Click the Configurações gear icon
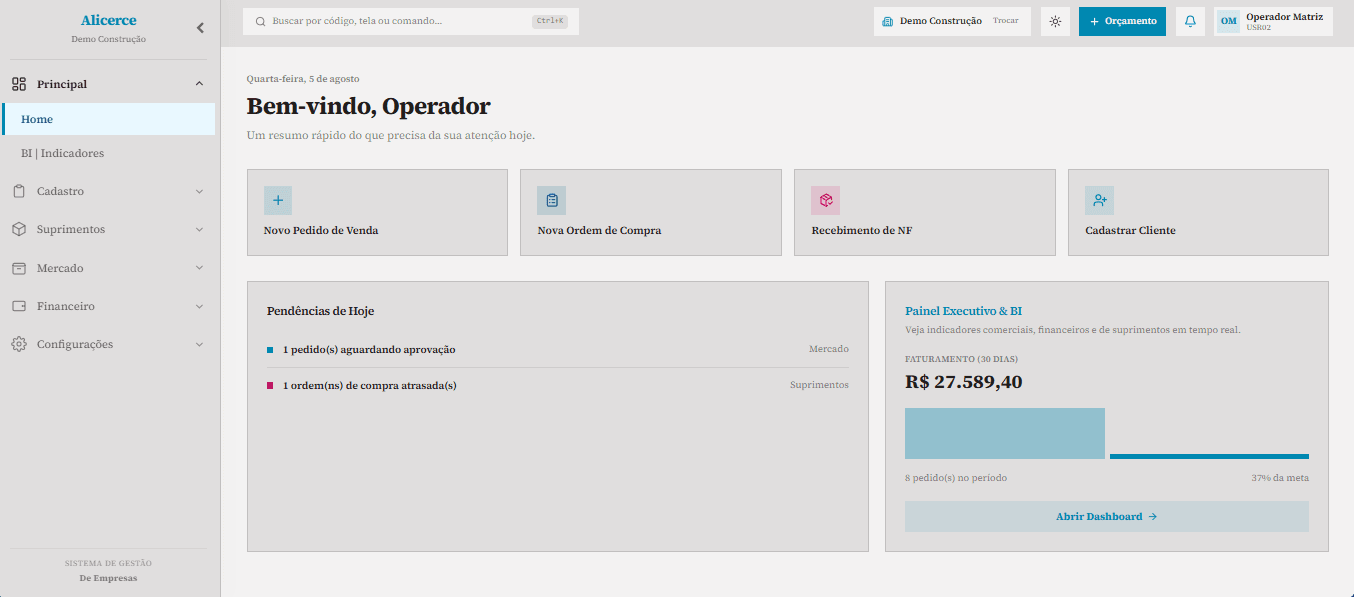 click(x=19, y=344)
